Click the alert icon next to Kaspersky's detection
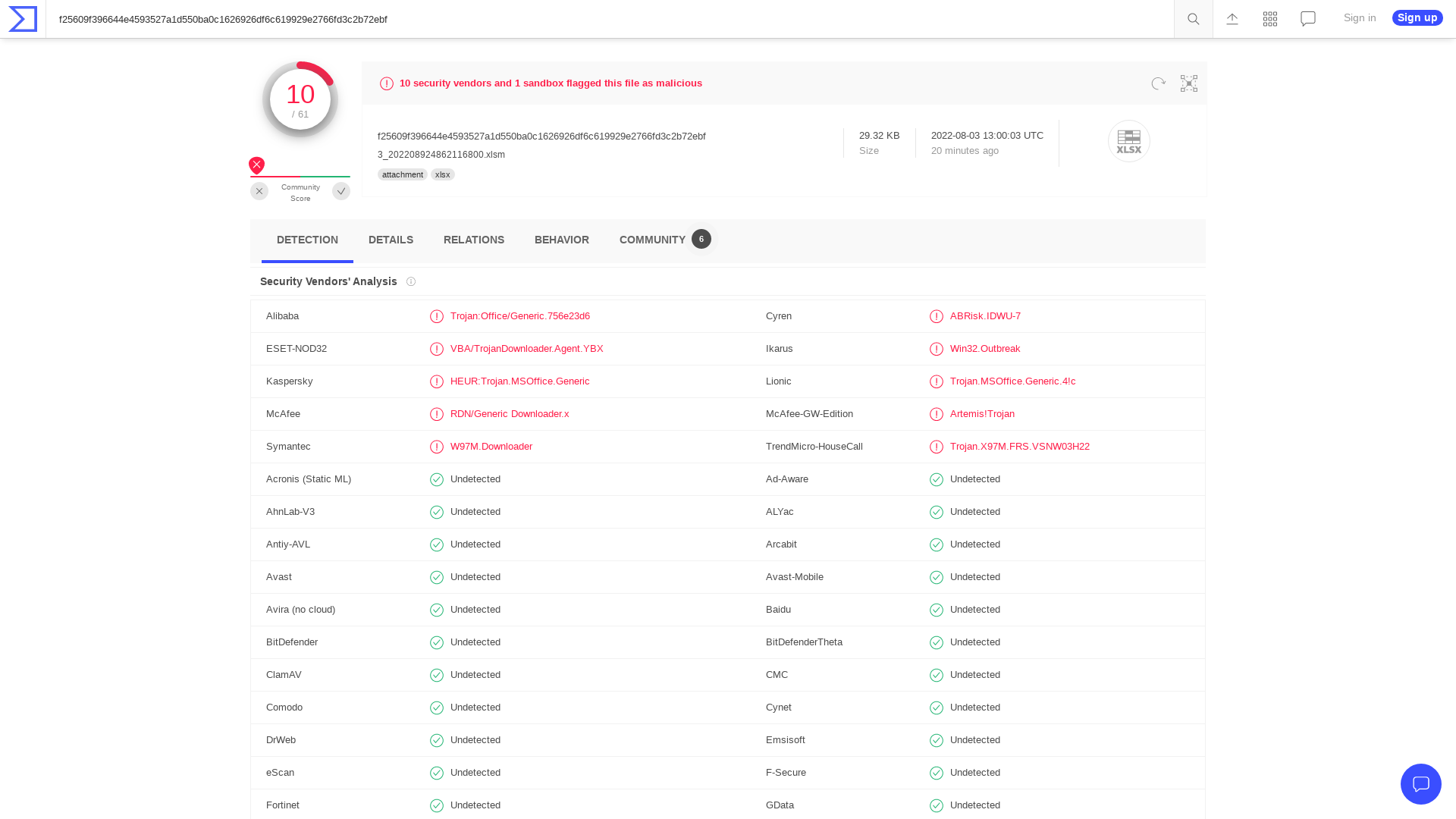1456x819 pixels. coord(437,381)
